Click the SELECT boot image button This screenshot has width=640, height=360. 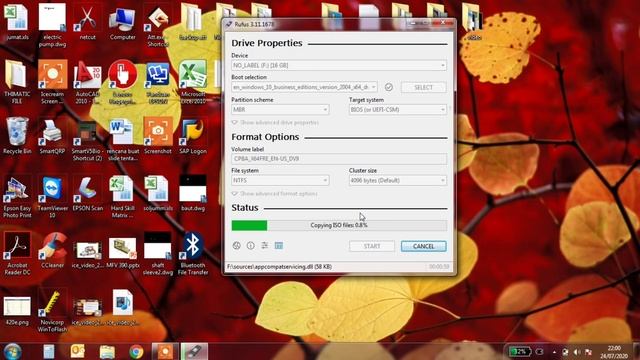[x=423, y=87]
